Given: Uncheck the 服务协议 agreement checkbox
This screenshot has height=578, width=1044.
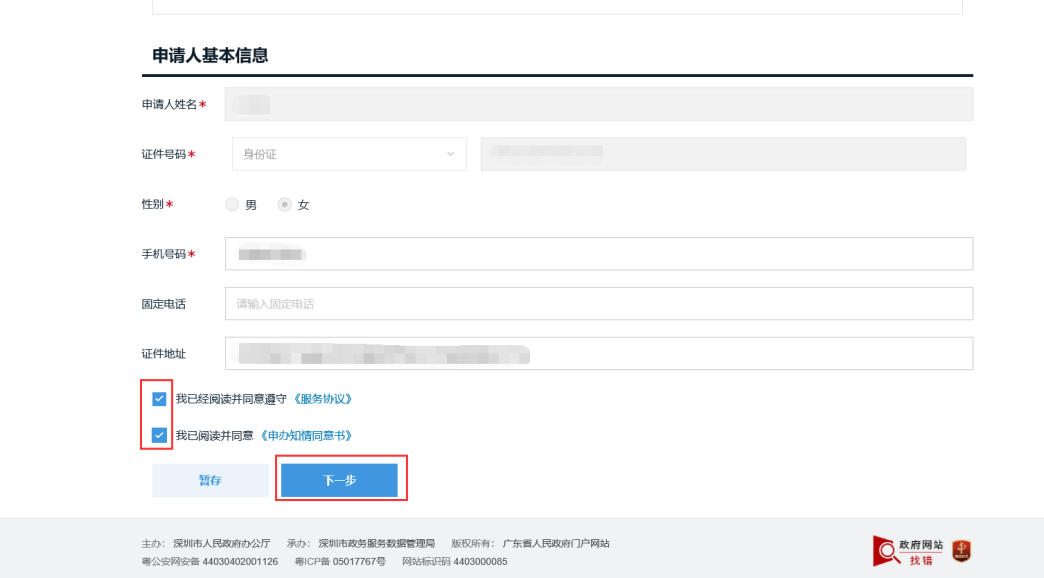Looking at the screenshot, I should coord(158,398).
